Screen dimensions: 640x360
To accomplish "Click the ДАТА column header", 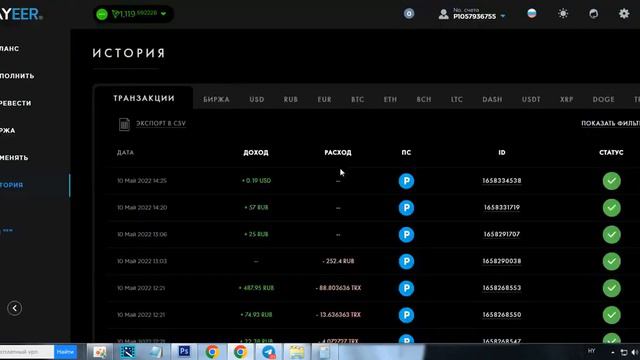I will click(125, 153).
